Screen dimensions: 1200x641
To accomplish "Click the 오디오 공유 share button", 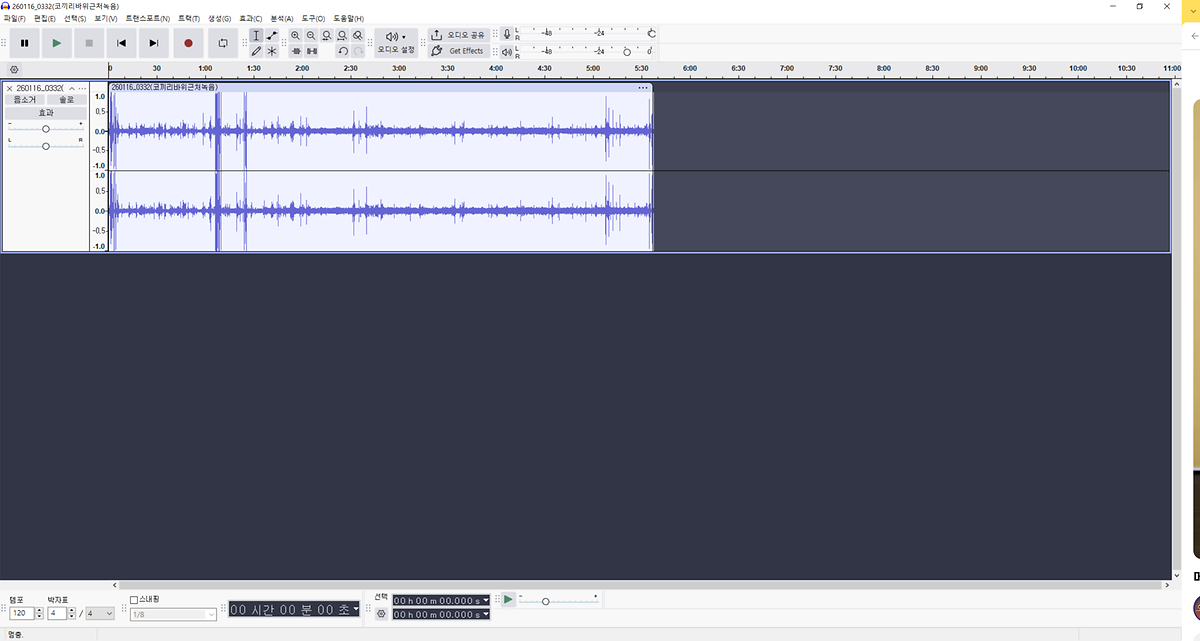I will click(x=460, y=35).
